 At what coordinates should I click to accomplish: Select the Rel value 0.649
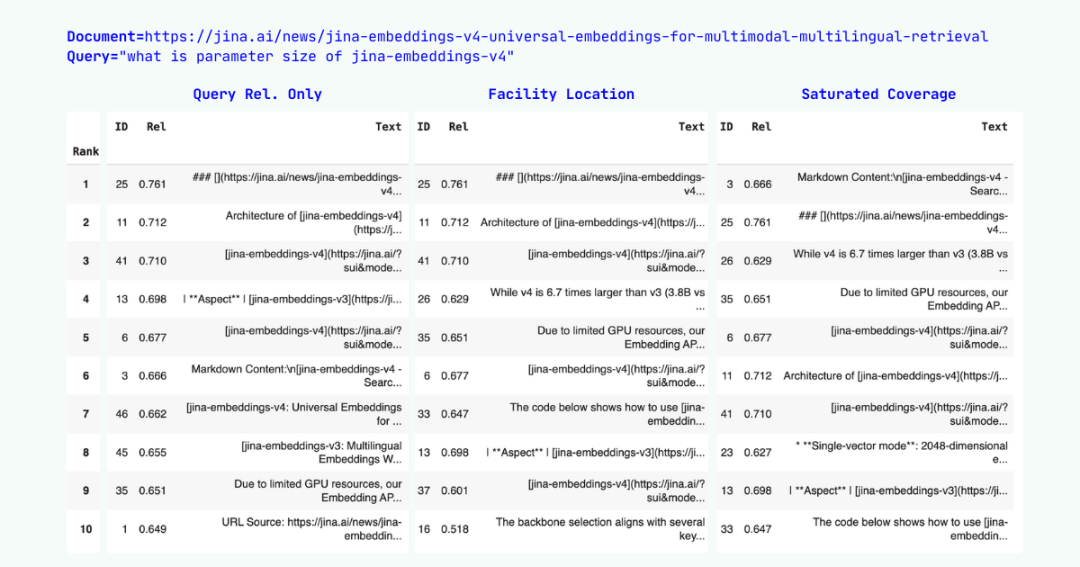tap(152, 529)
